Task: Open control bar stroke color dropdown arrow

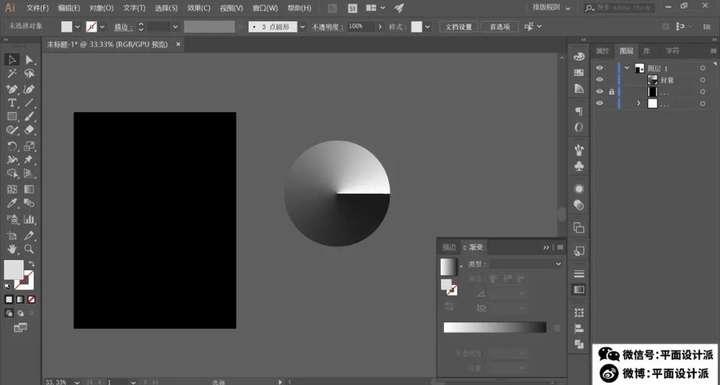Action: point(102,27)
